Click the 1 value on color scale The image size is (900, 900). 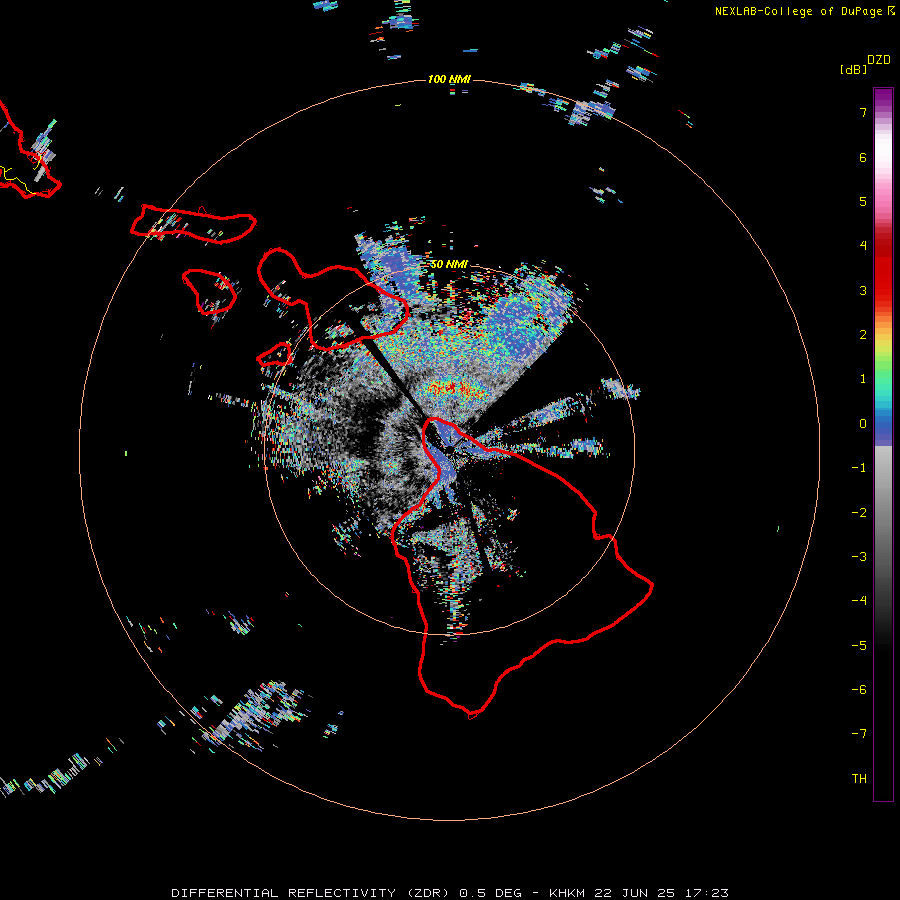click(x=863, y=379)
